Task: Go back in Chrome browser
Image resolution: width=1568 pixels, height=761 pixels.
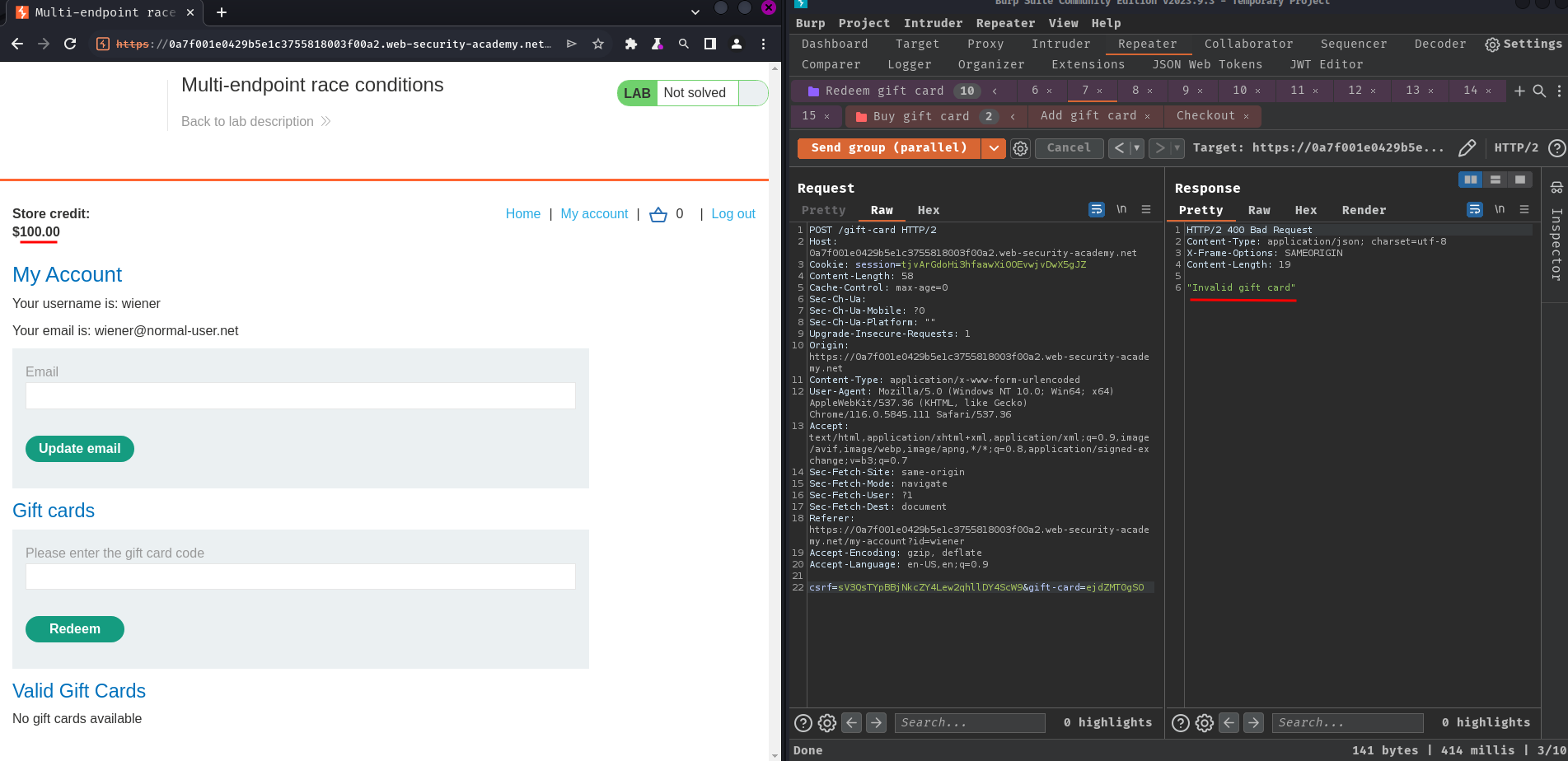Action: tap(17, 44)
